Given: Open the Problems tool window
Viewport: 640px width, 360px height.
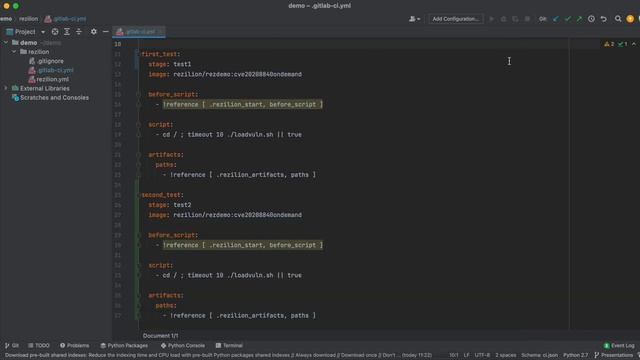Looking at the screenshot, I should pyautogui.click(x=74, y=345).
